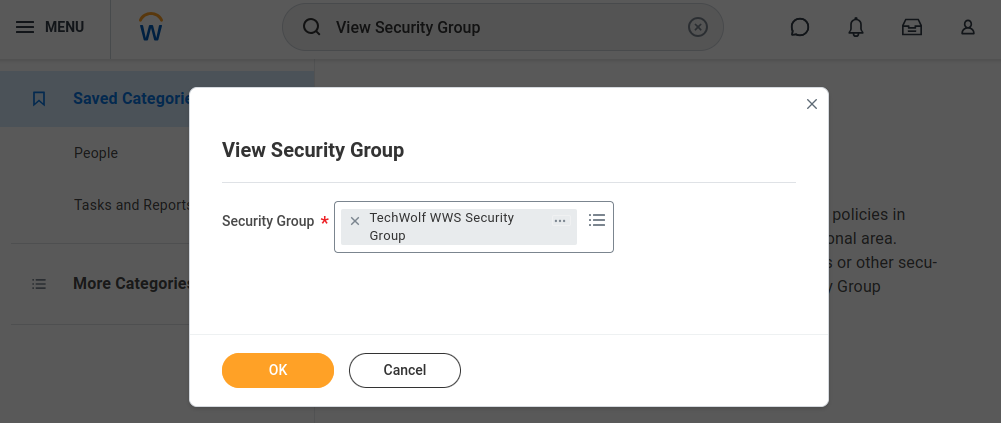Viewport: 1001px width, 423px height.
Task: Open the Security Group prompt list icon
Action: click(x=596, y=220)
